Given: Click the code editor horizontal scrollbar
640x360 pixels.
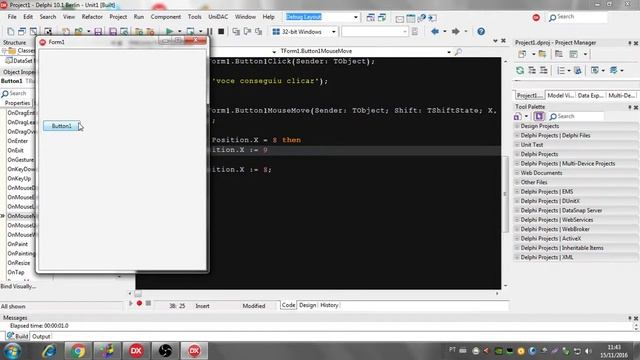Looking at the screenshot, I should [x=313, y=293].
